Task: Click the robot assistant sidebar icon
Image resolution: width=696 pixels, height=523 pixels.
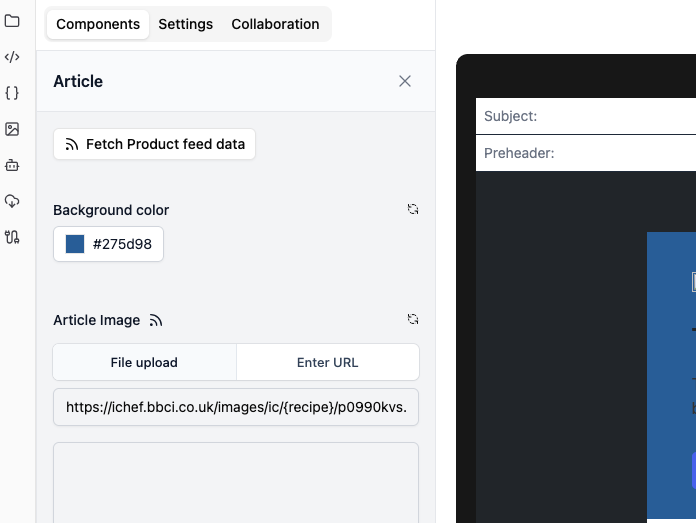Action: coord(12,165)
